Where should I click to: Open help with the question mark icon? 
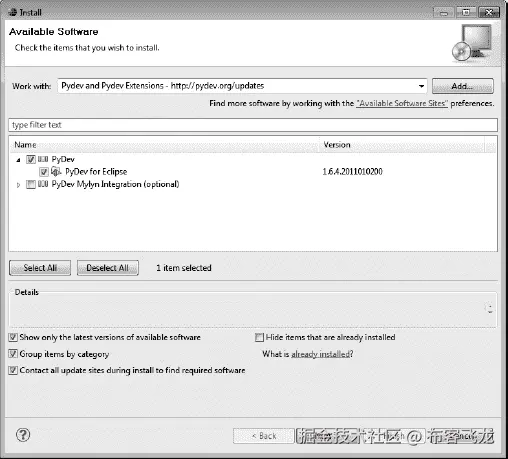coord(23,435)
